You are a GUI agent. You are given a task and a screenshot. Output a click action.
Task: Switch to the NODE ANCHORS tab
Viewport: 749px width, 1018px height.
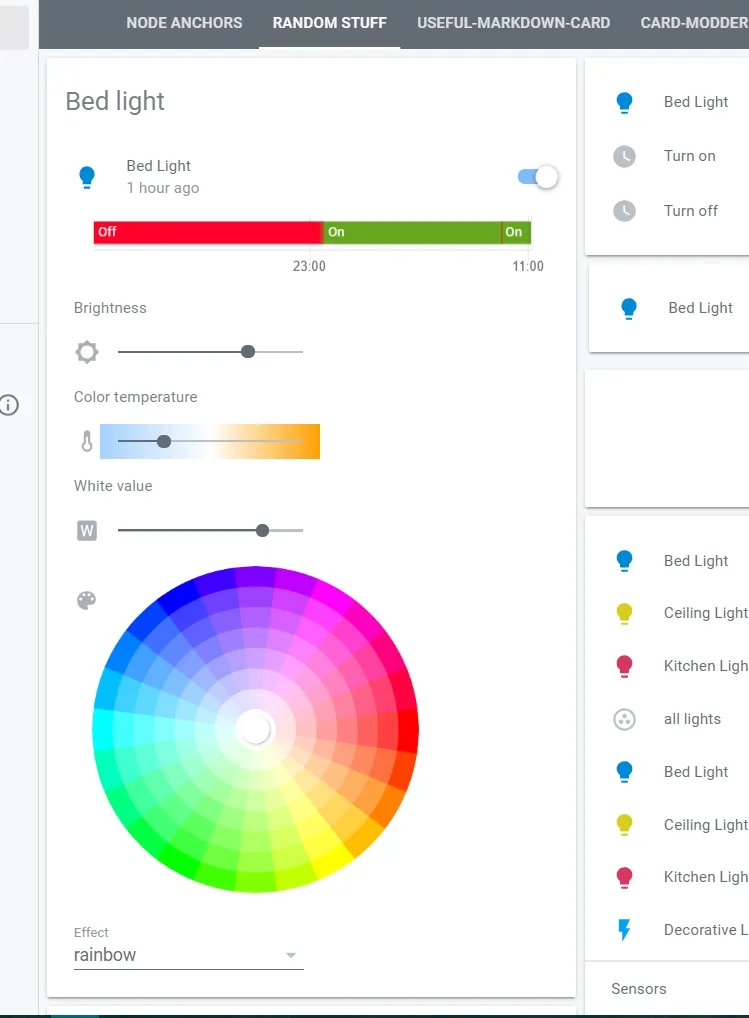184,23
